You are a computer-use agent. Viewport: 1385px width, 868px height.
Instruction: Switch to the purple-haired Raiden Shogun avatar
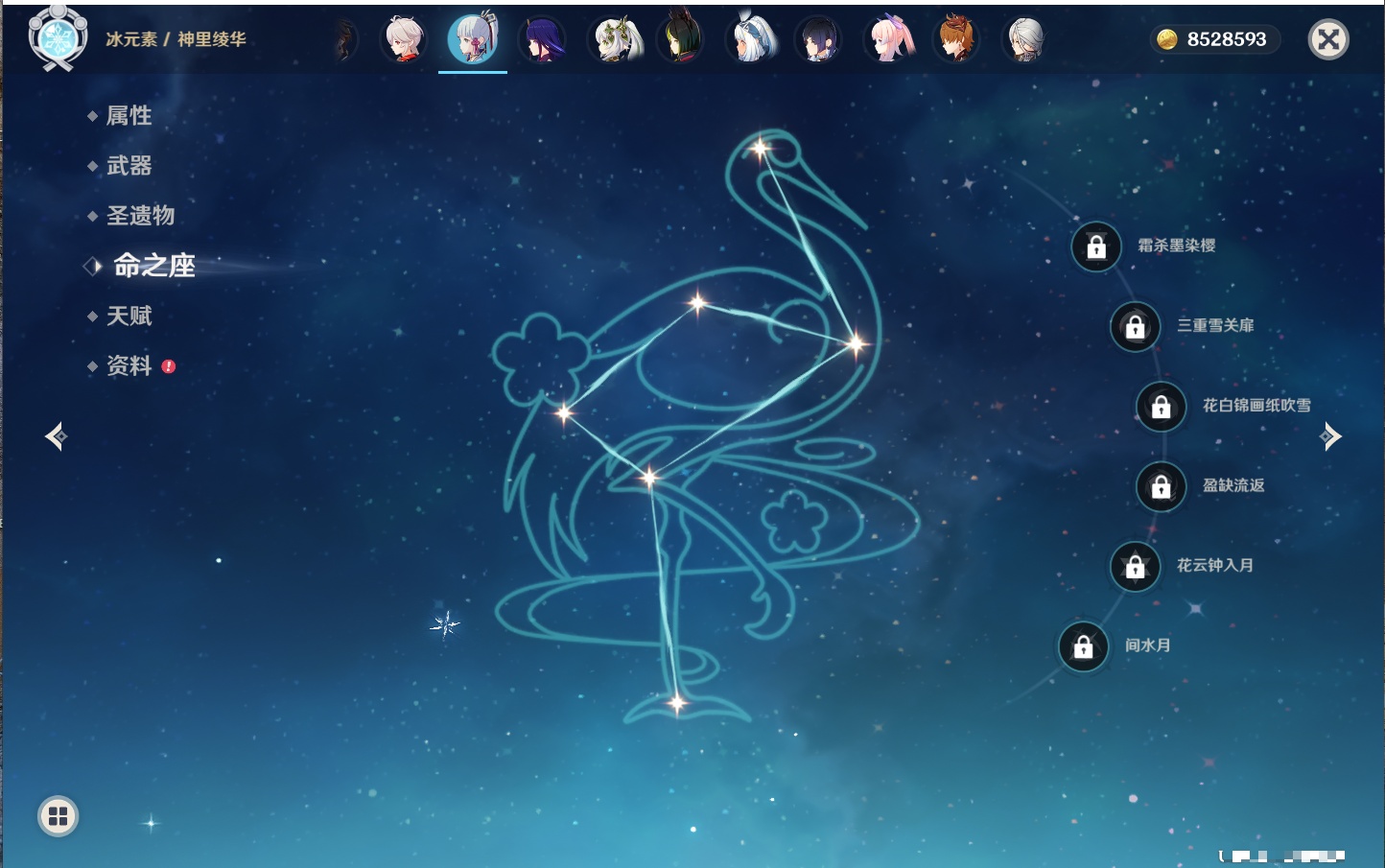(x=542, y=40)
